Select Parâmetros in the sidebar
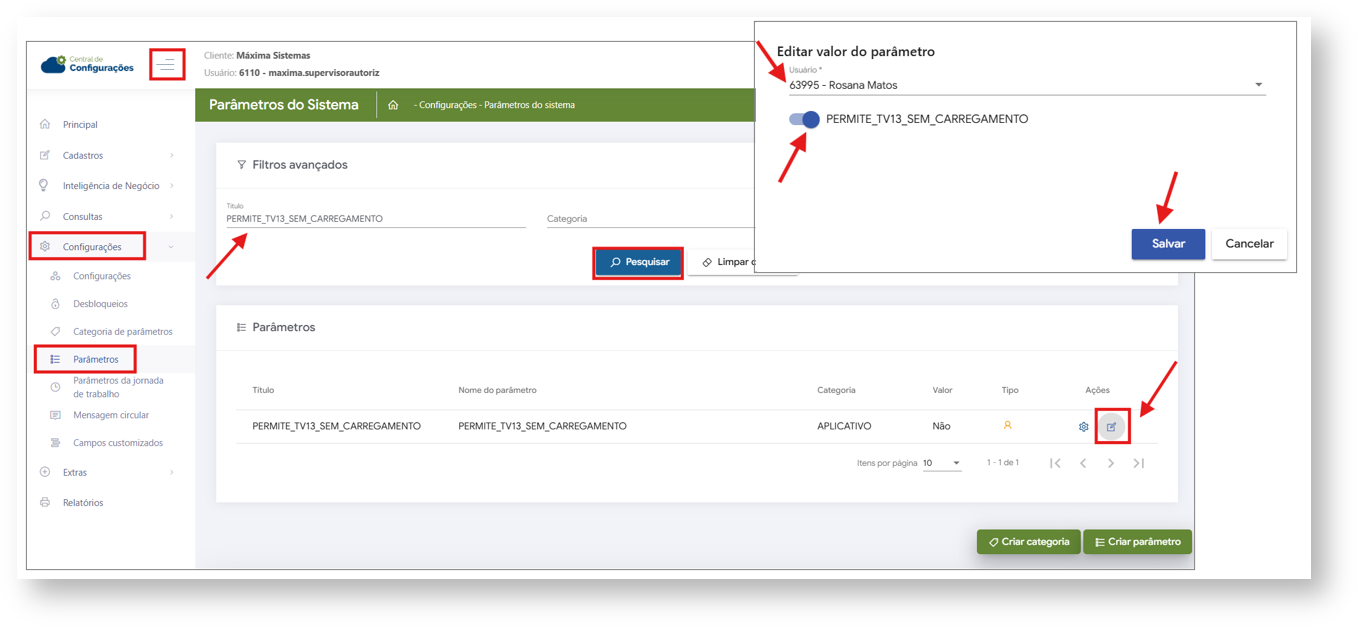 point(95,359)
